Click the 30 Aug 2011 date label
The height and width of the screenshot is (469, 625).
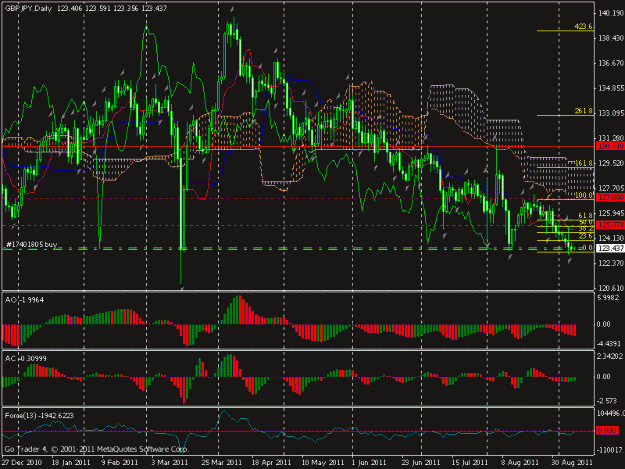tap(572, 463)
